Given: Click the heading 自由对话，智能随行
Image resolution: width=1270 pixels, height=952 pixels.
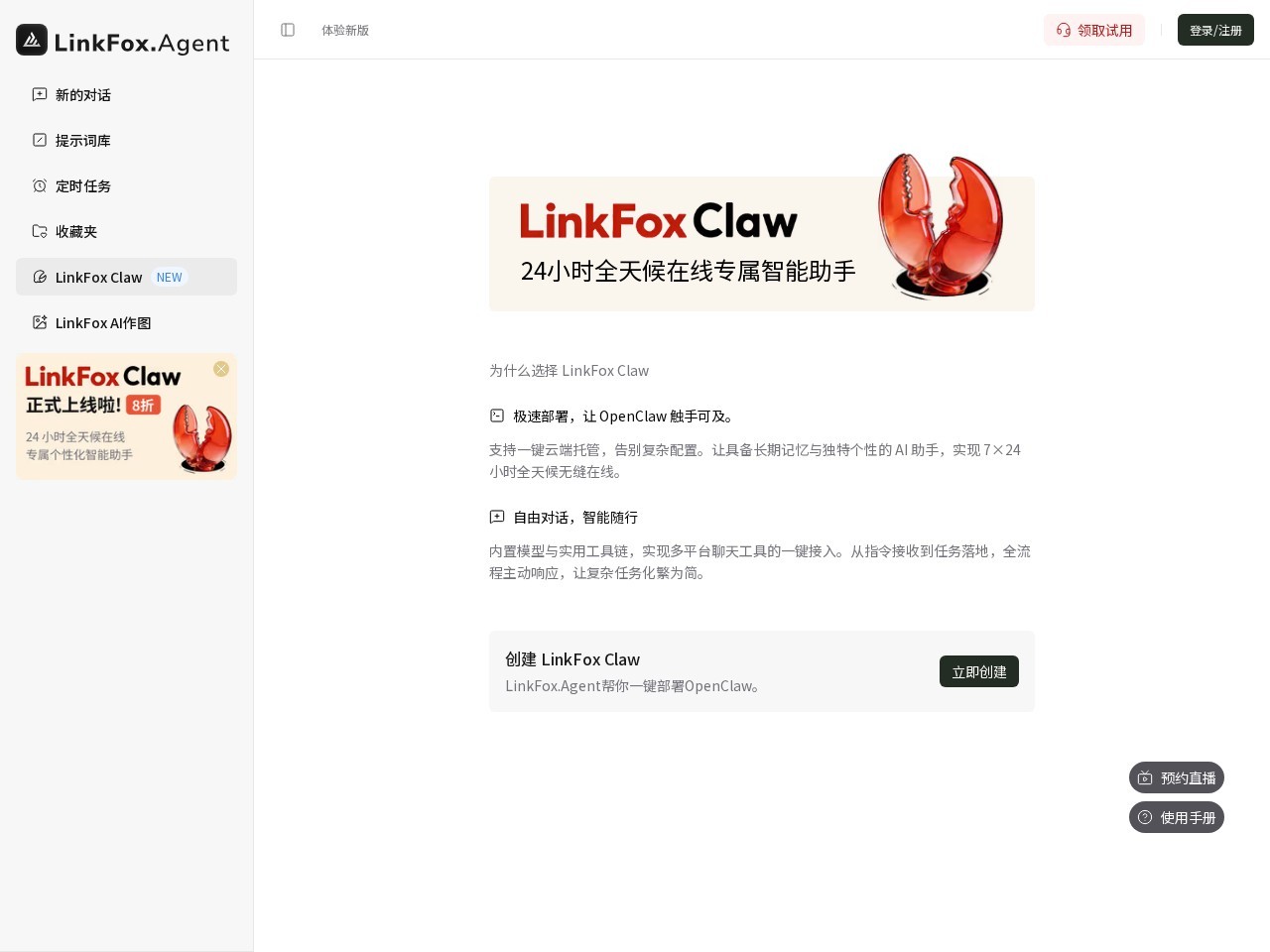Looking at the screenshot, I should pyautogui.click(x=575, y=517).
